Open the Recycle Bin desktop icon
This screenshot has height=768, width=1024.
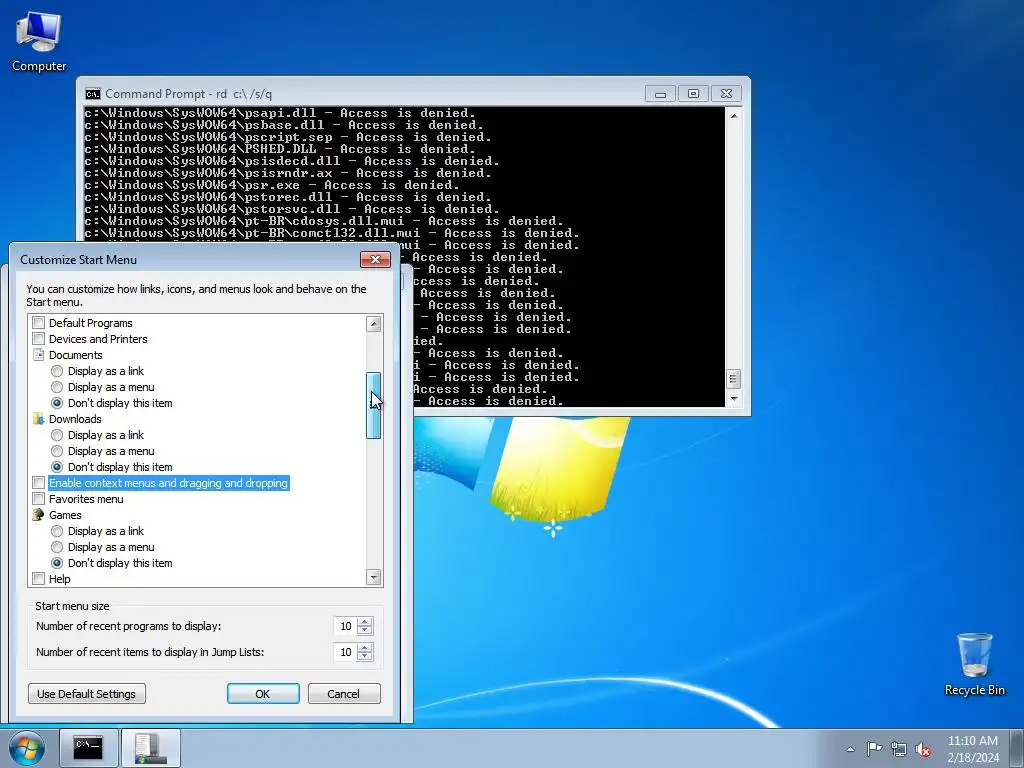point(974,664)
